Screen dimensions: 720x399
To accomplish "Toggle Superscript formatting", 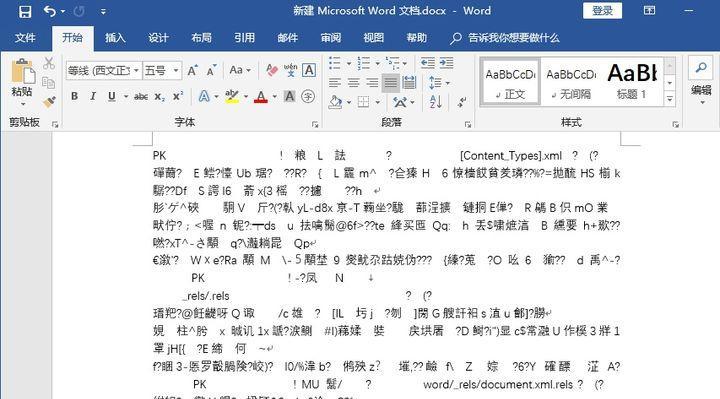I will 178,96.
